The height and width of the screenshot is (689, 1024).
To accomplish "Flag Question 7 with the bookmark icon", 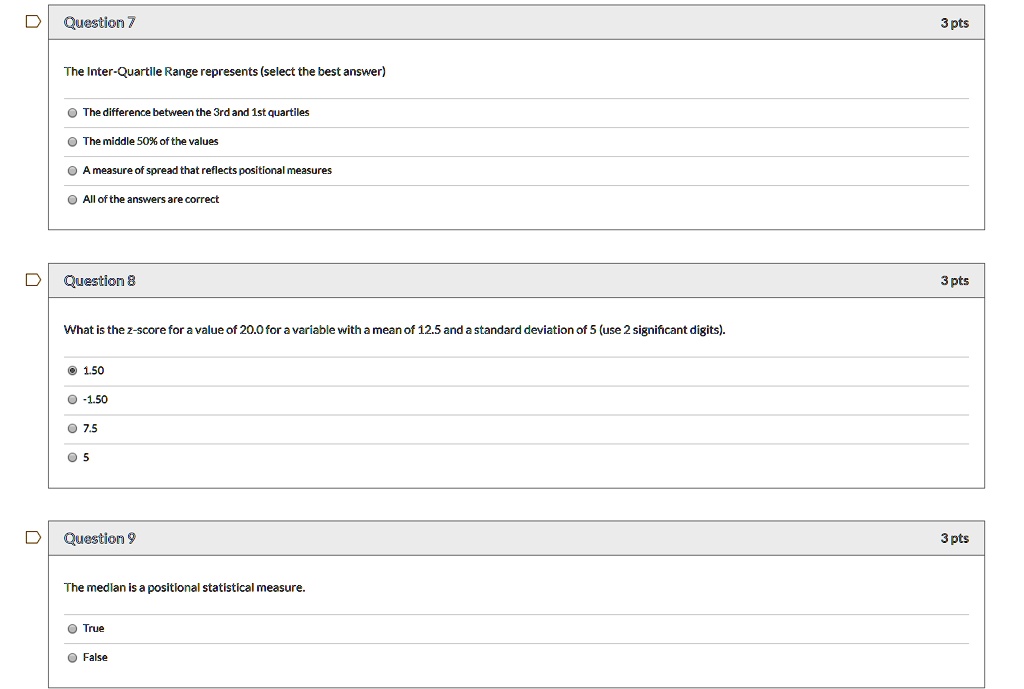I will click(x=33, y=22).
